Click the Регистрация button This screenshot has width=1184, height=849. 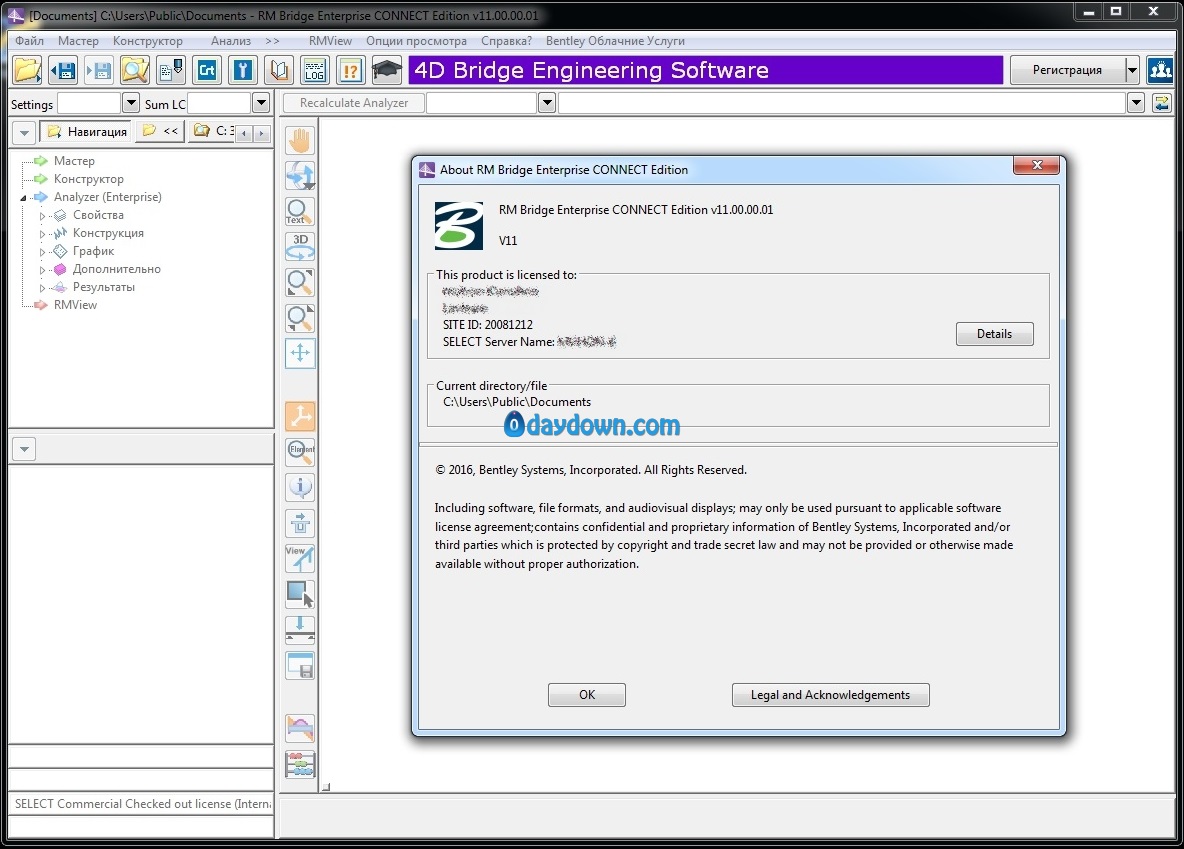tap(1067, 70)
